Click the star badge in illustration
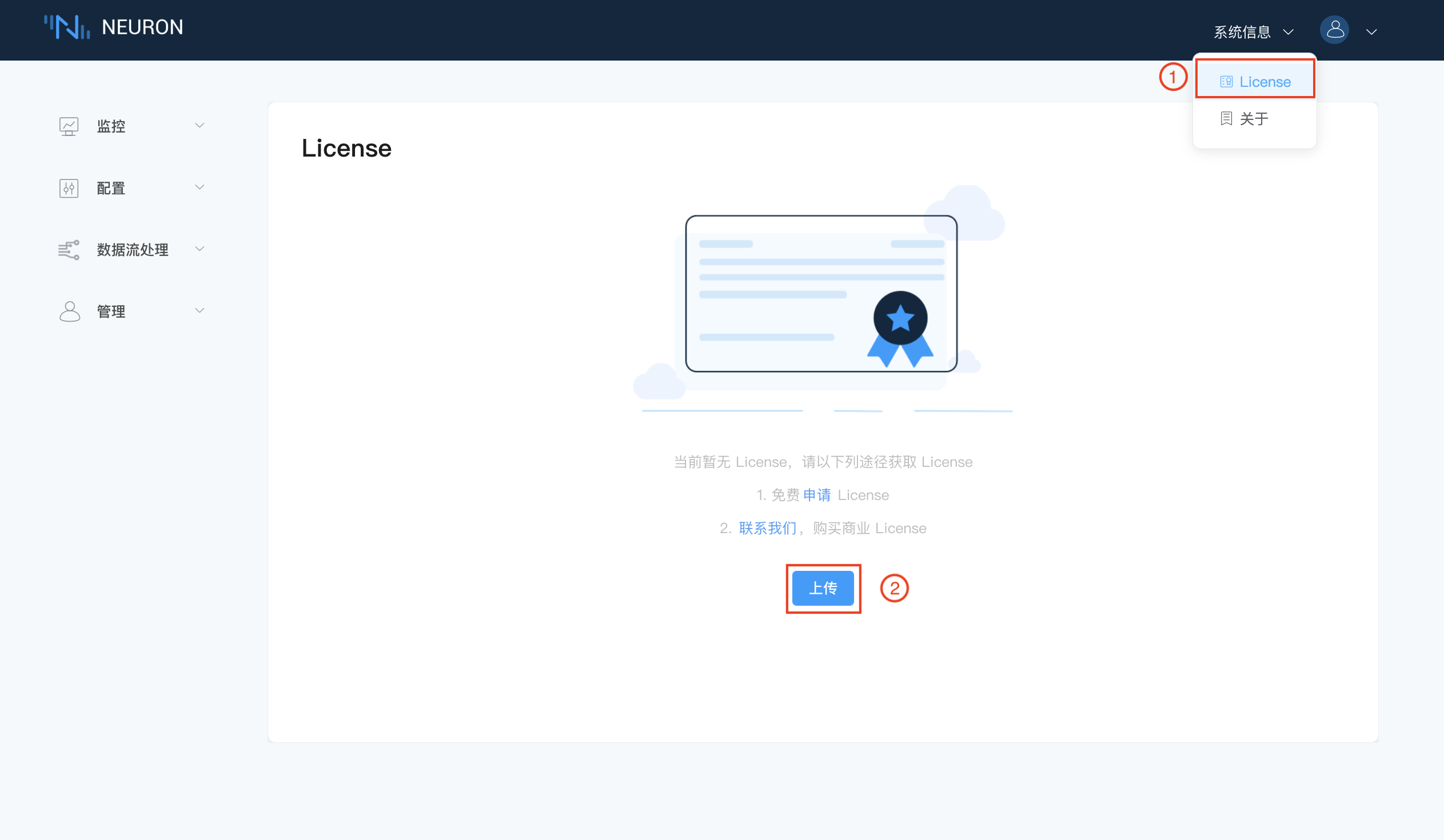 (x=900, y=329)
